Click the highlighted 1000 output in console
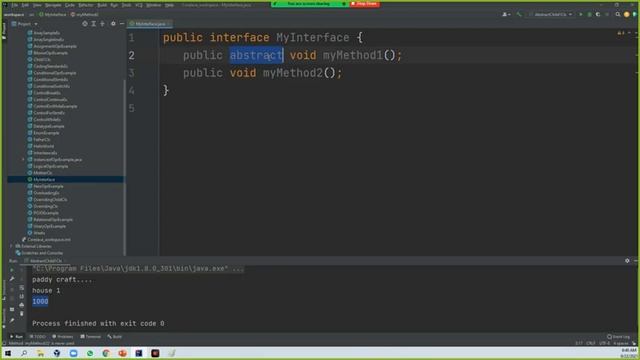 (x=40, y=301)
